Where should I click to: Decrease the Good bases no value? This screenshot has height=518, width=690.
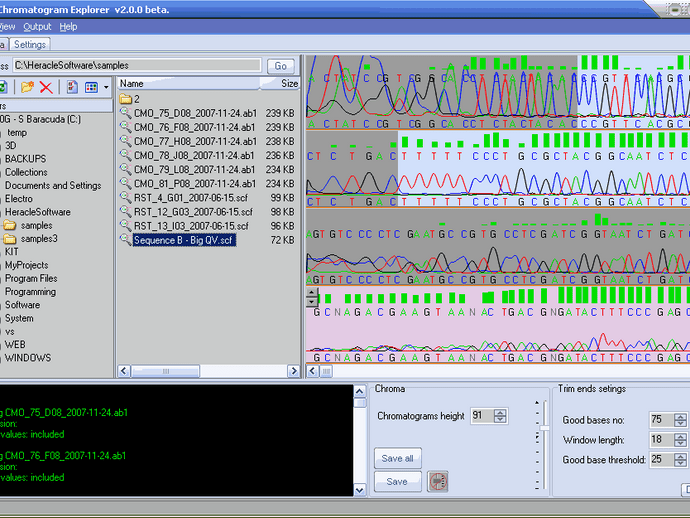click(682, 424)
